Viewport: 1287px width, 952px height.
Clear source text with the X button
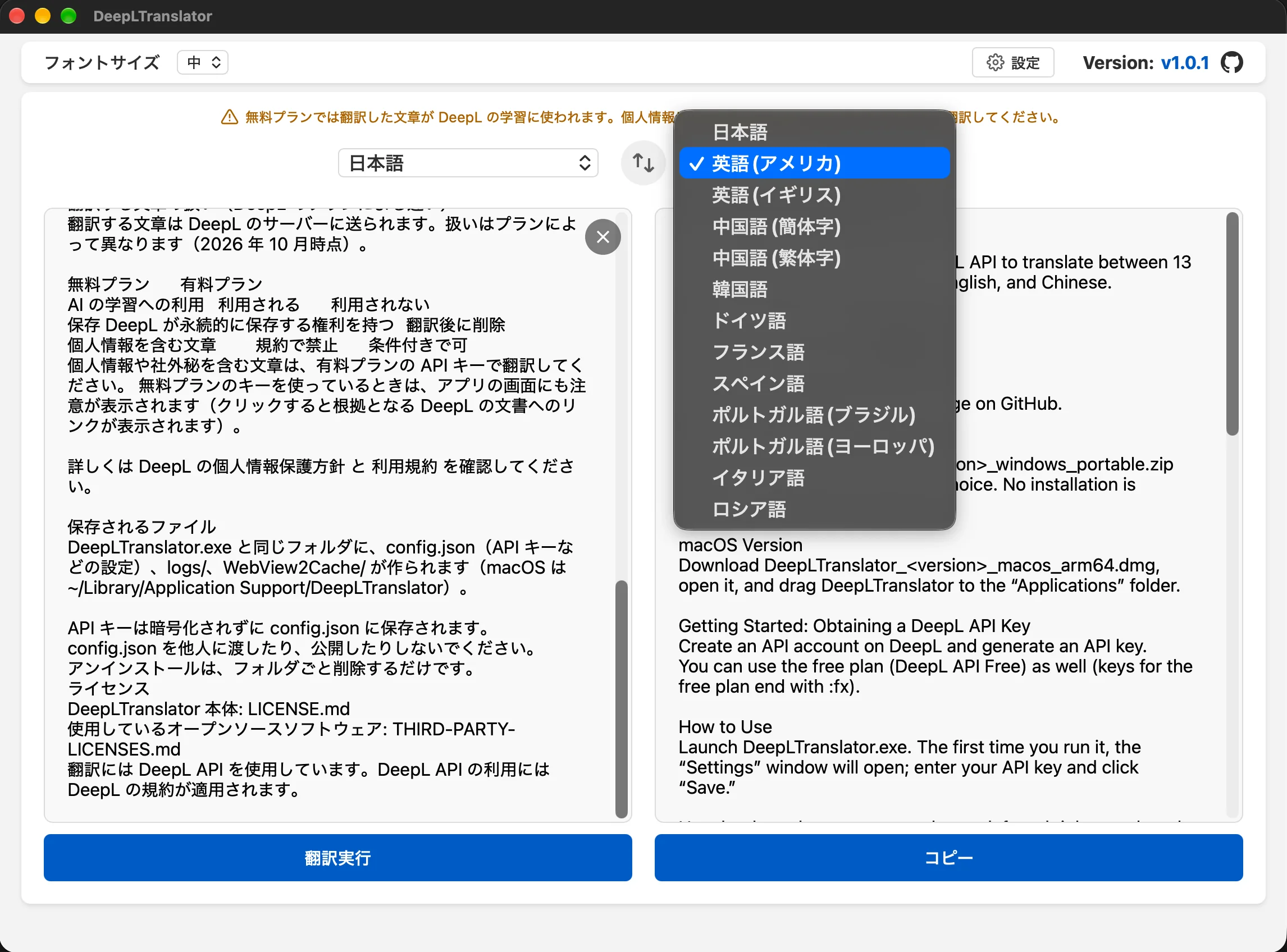[603, 237]
